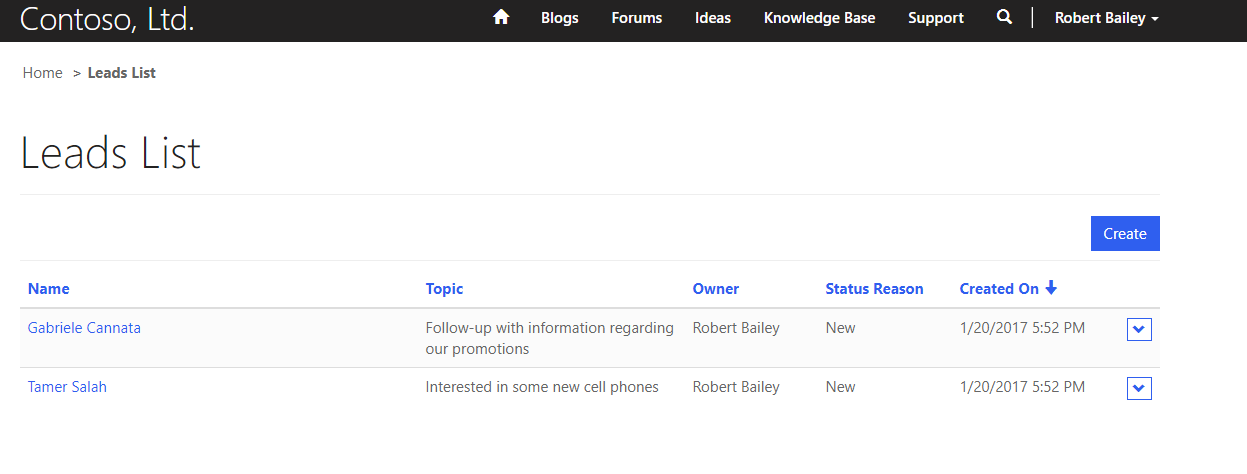The width and height of the screenshot is (1247, 474).
Task: Sort the list by Name column
Action: point(49,289)
